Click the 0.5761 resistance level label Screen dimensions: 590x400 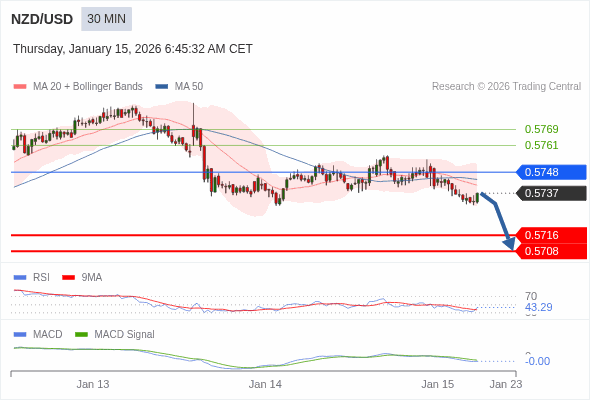tap(541, 145)
